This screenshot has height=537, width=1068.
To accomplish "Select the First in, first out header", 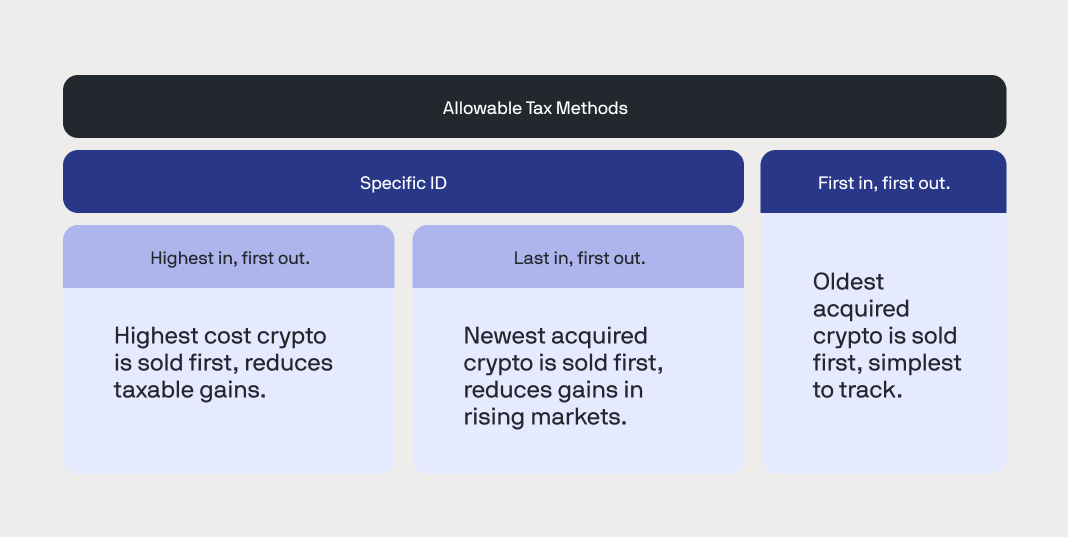I will [x=883, y=183].
